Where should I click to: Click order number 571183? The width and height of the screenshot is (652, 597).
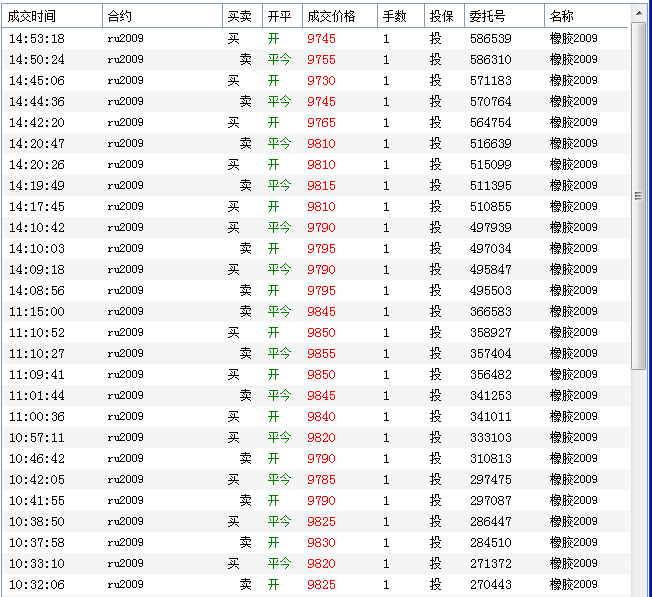point(491,81)
